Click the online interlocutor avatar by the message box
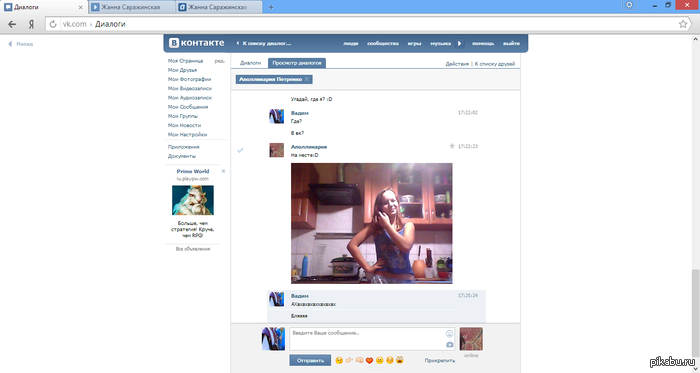The image size is (700, 373). click(x=471, y=339)
